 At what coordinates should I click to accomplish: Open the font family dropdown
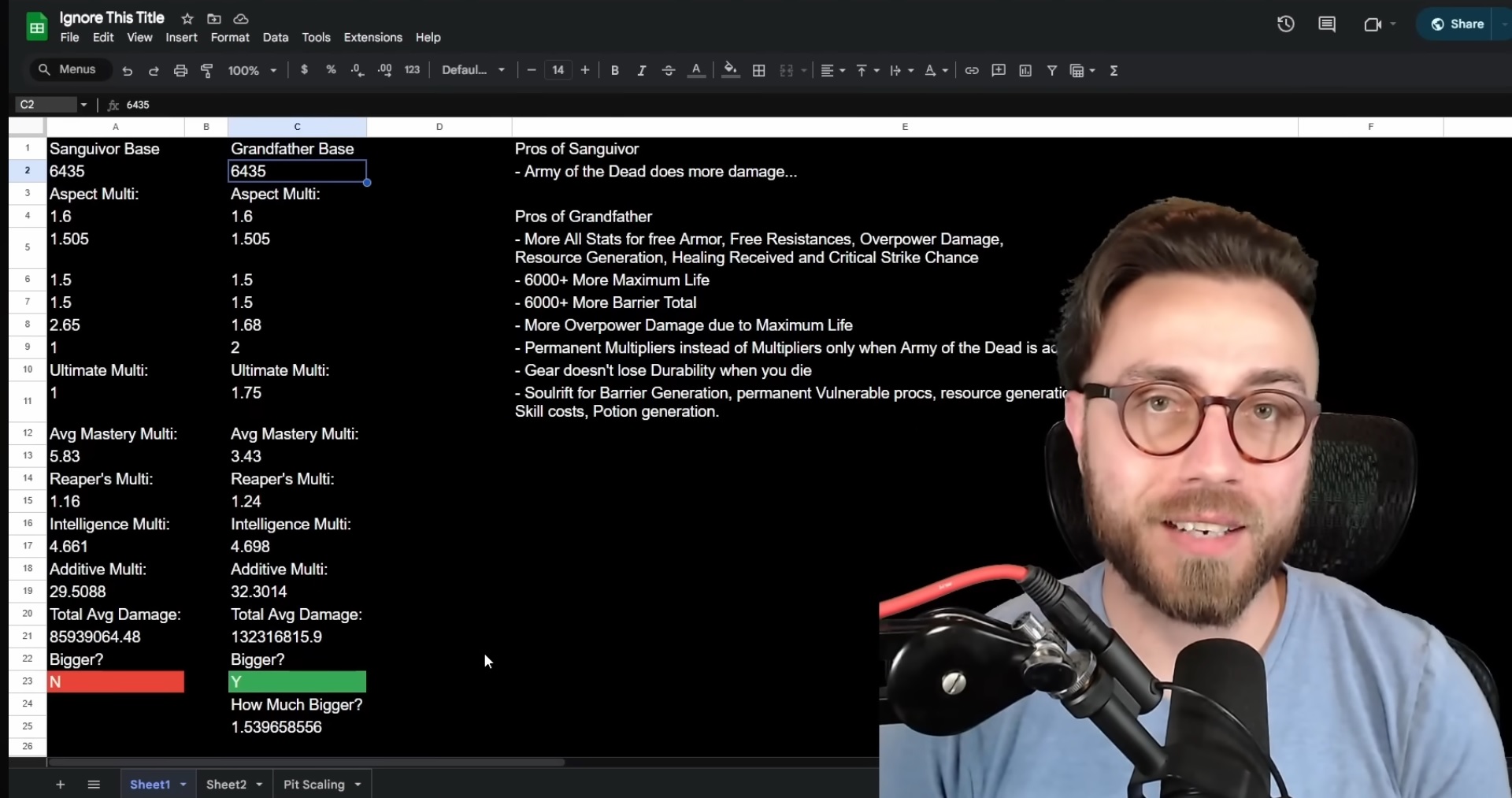tap(473, 70)
